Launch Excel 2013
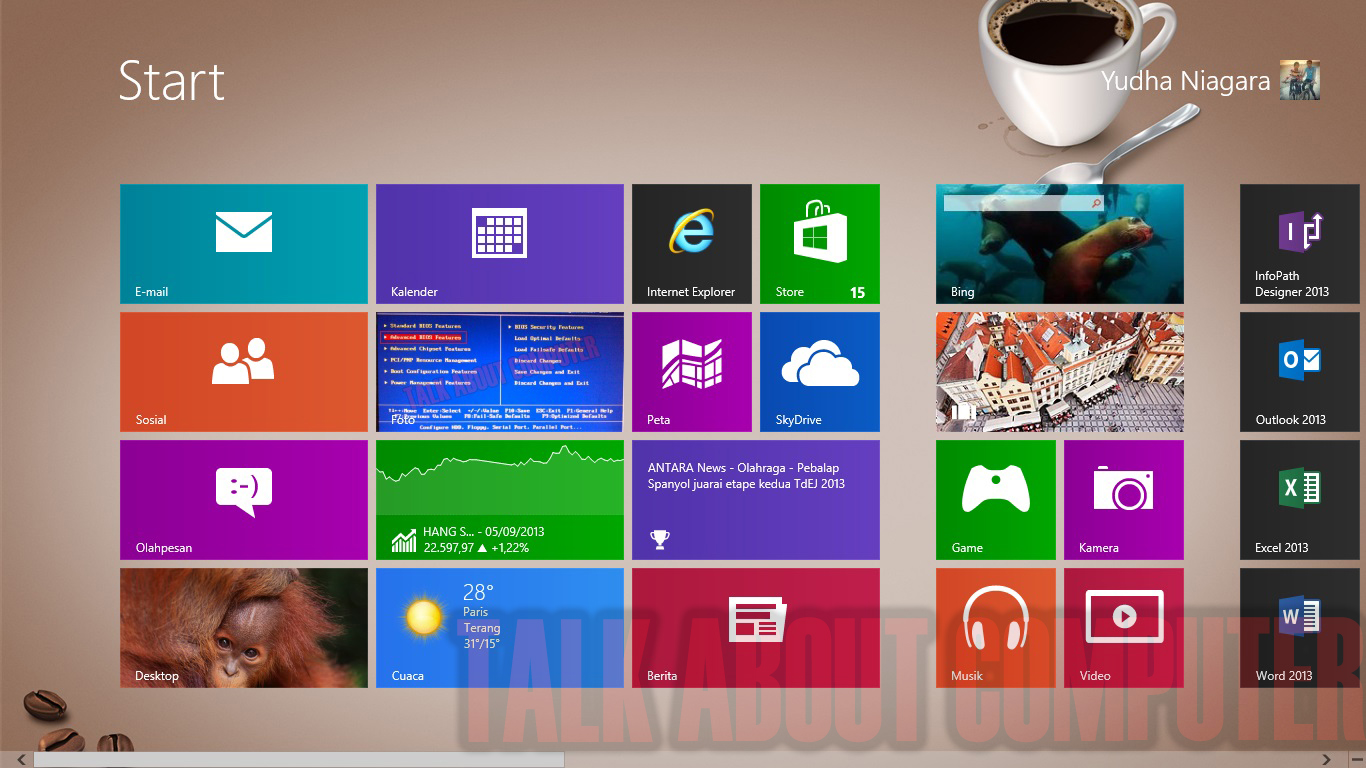 (x=1298, y=500)
